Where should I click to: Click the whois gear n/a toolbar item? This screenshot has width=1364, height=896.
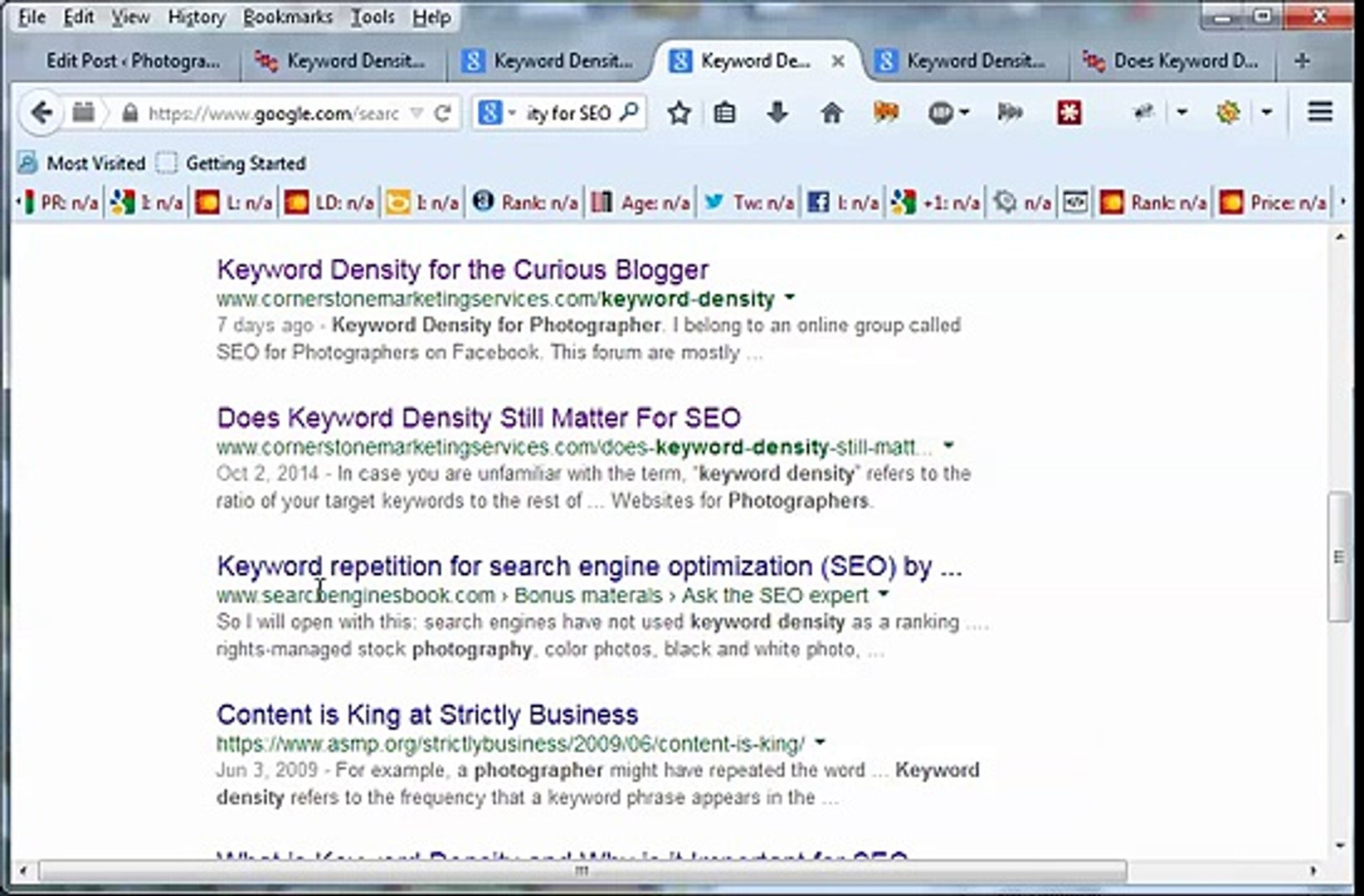click(1022, 202)
